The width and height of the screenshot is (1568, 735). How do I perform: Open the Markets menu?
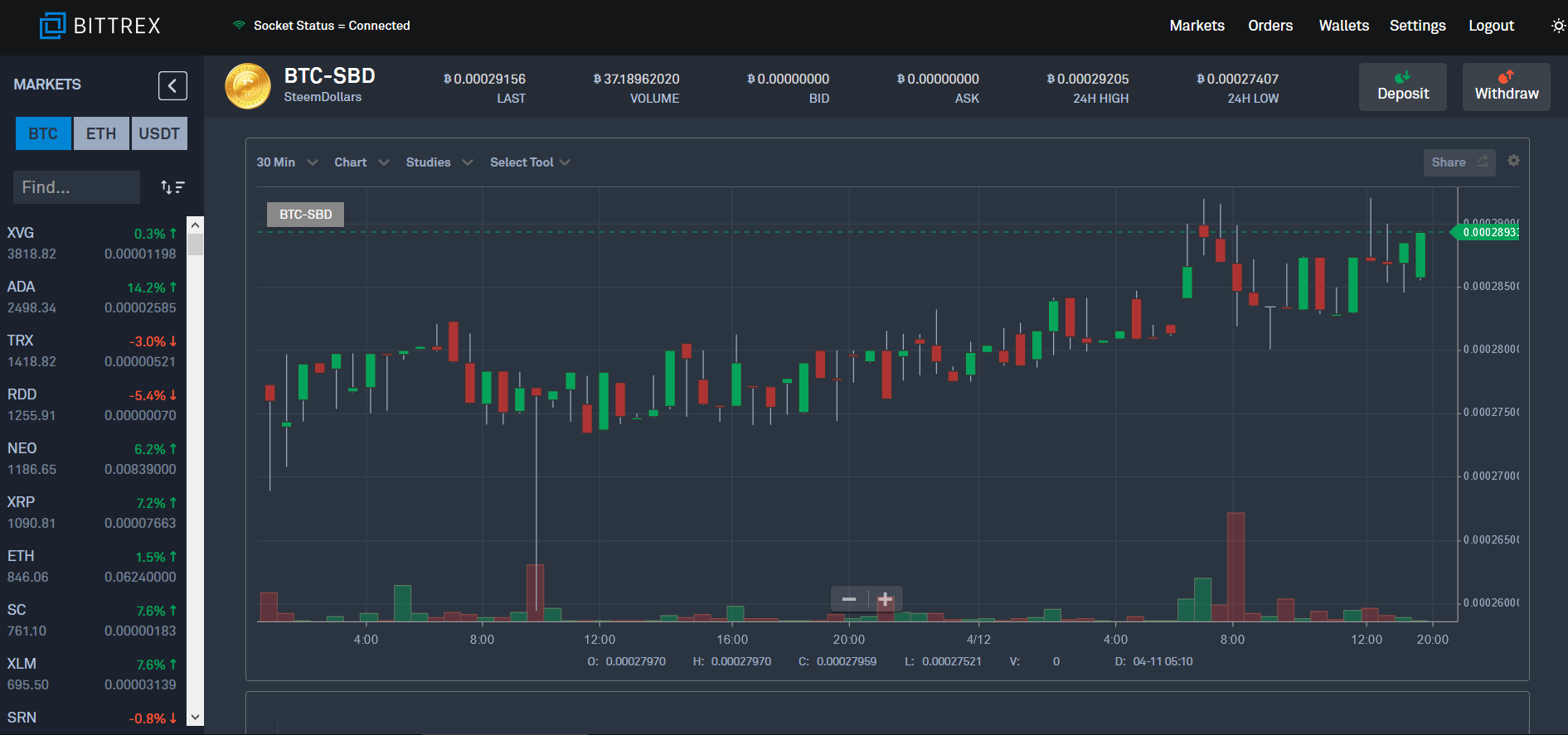point(1197,26)
